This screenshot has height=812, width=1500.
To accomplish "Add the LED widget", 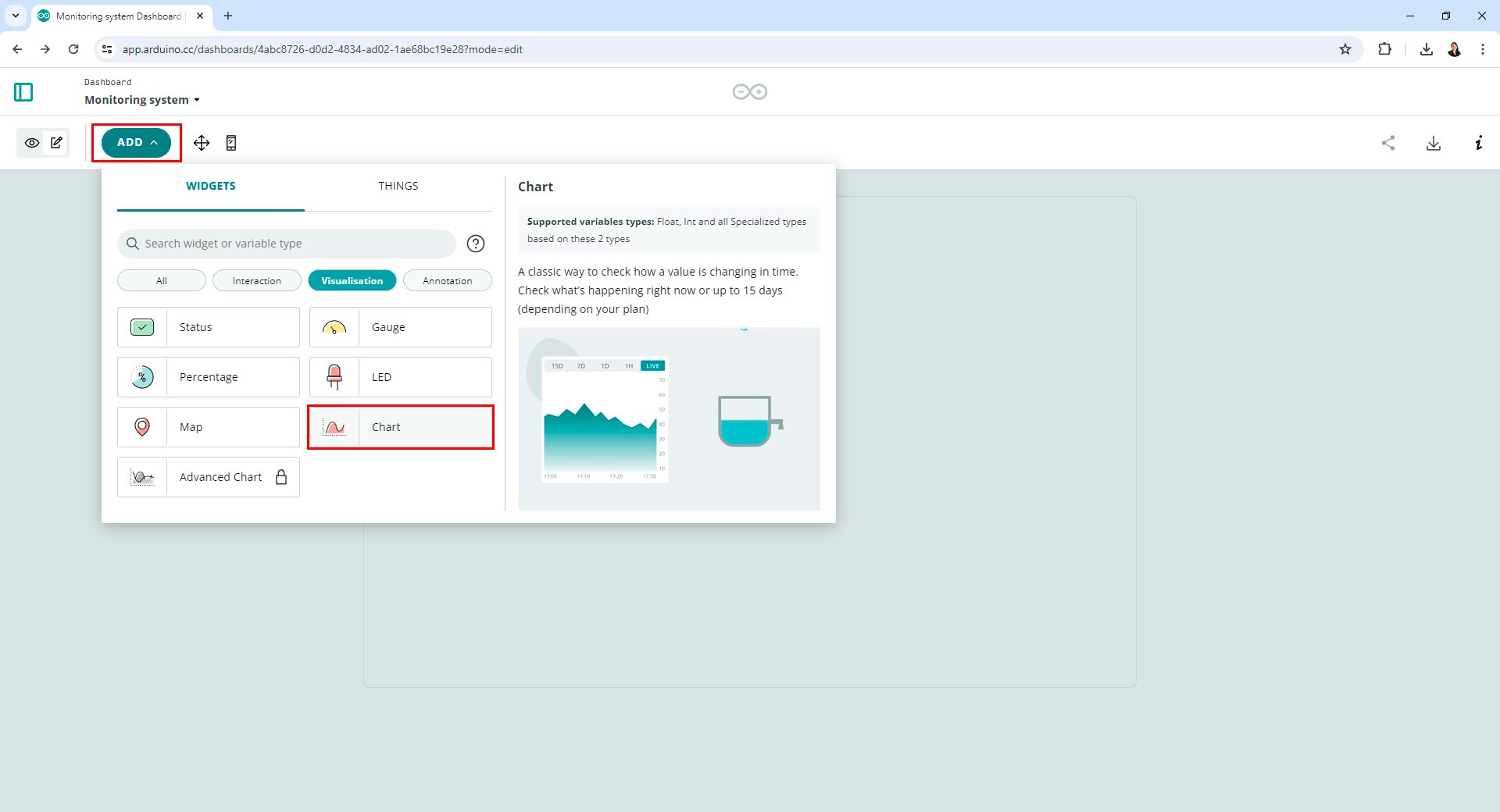I will tap(401, 377).
